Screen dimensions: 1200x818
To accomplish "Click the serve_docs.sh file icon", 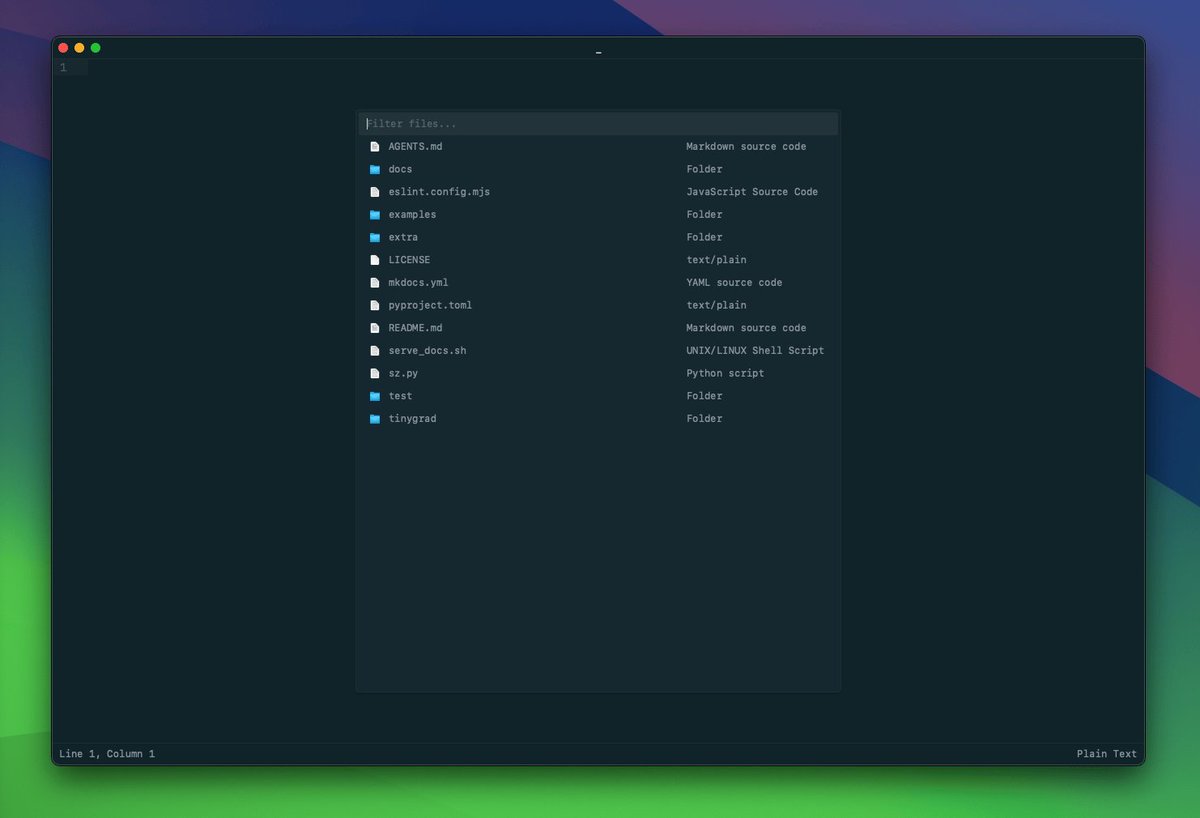I will point(375,351).
